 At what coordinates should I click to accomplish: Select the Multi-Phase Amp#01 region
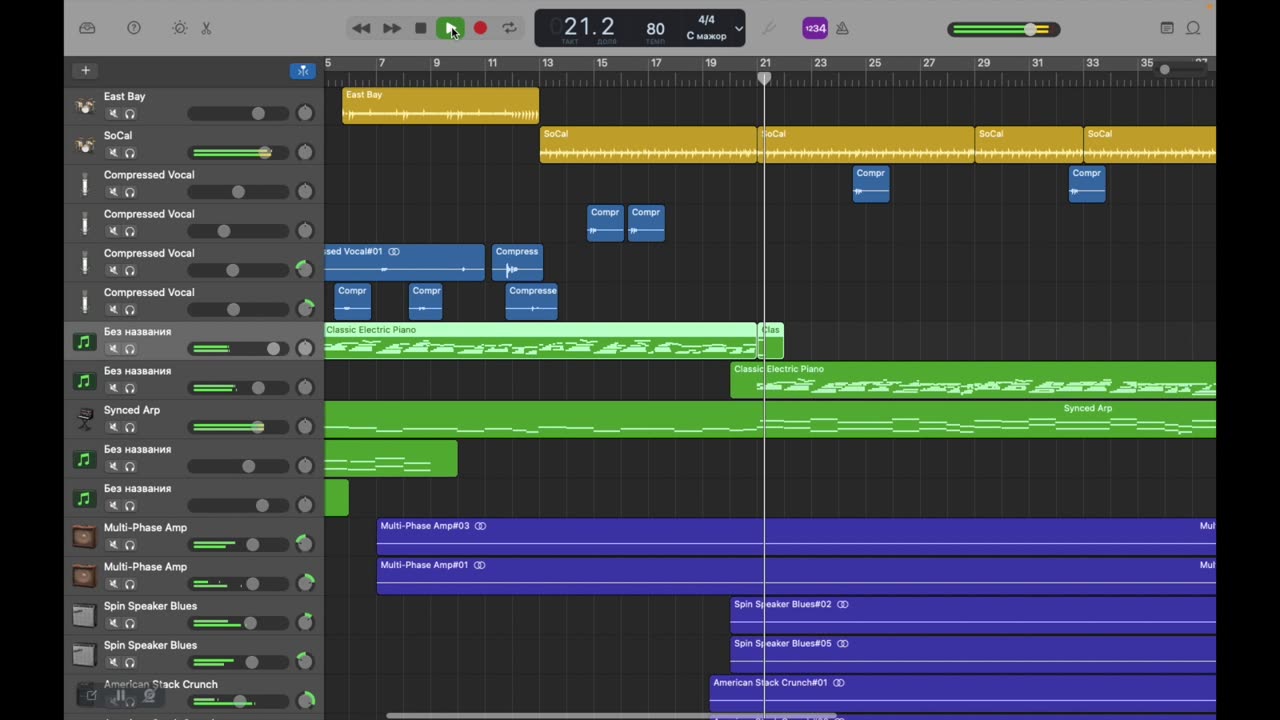[x=796, y=575]
